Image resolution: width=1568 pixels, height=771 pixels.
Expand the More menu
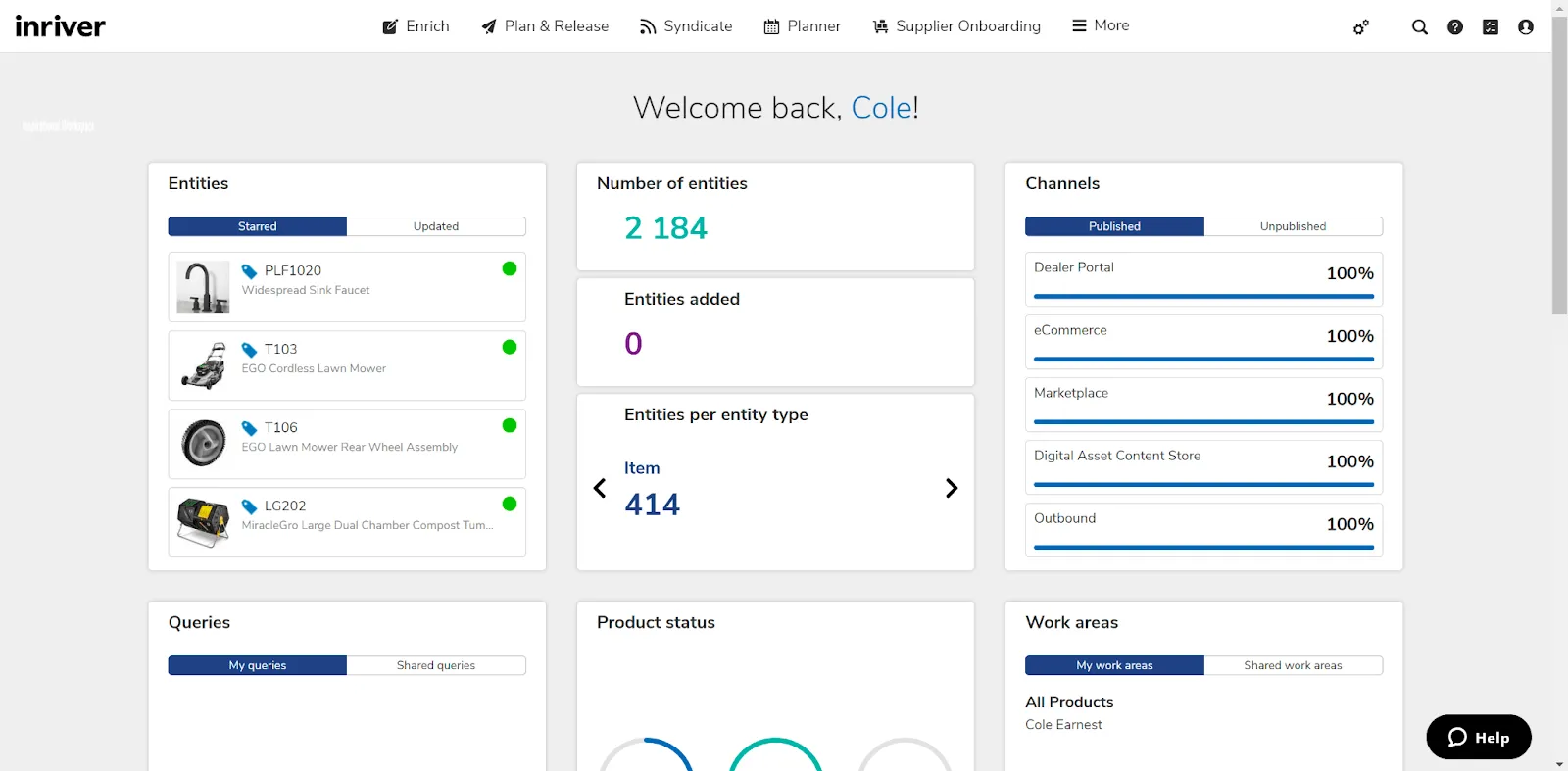tap(1101, 25)
